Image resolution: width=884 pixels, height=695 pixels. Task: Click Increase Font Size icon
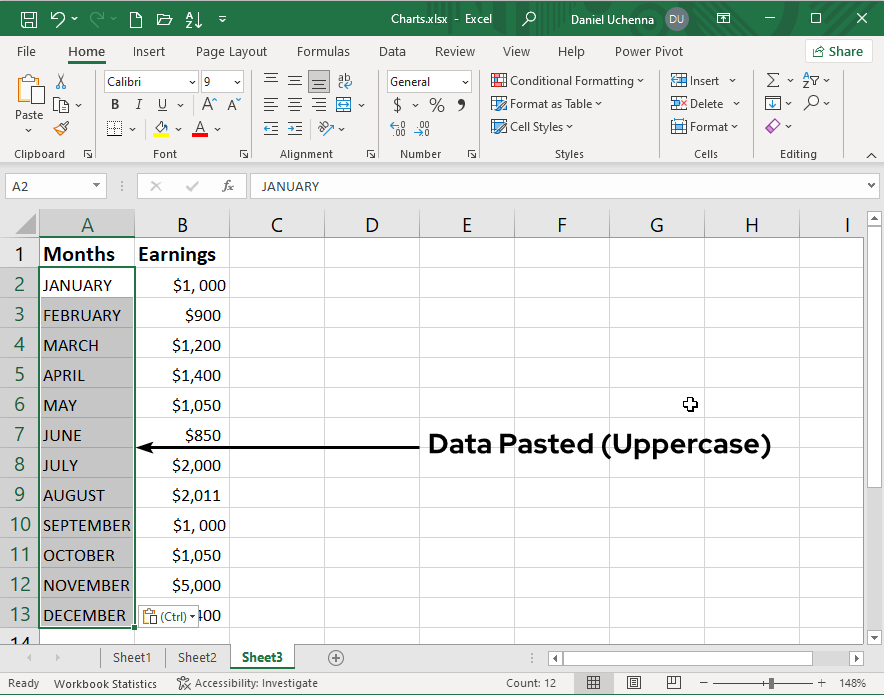[209, 105]
